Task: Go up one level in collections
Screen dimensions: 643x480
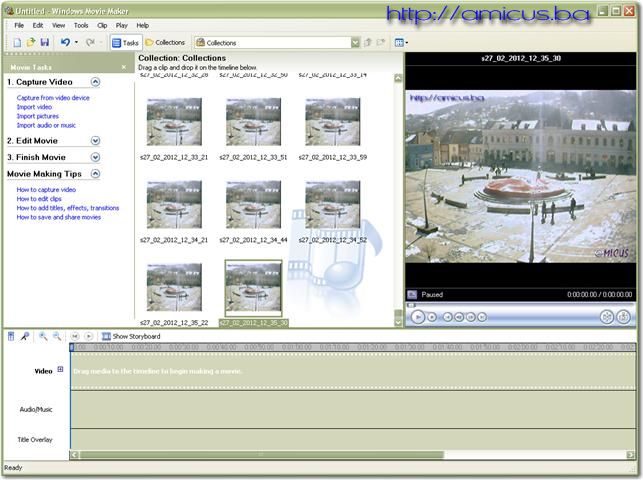Action: click(367, 42)
